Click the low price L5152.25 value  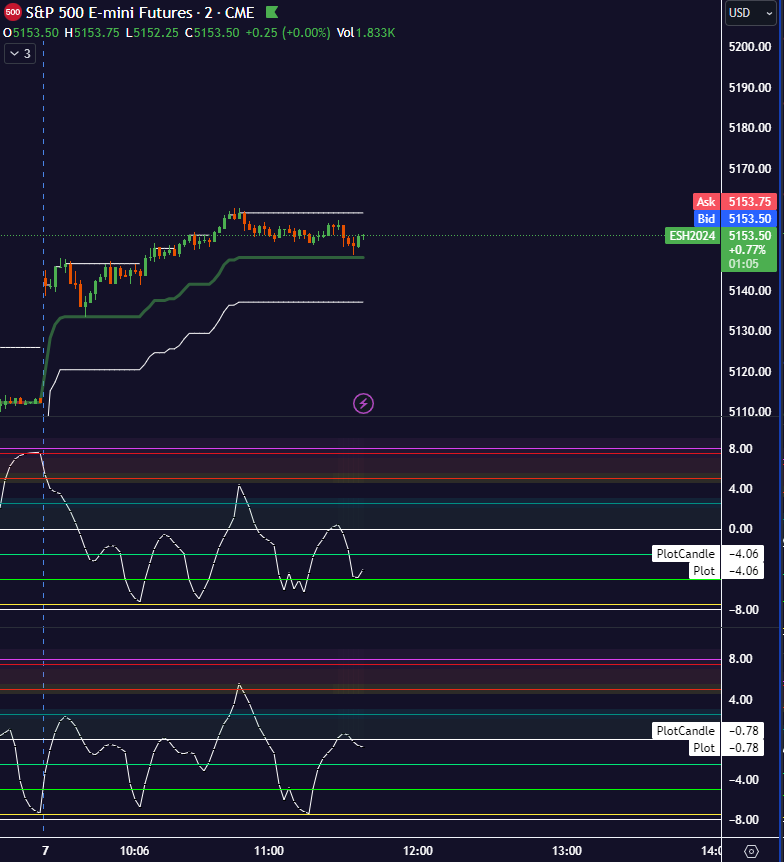coord(152,33)
